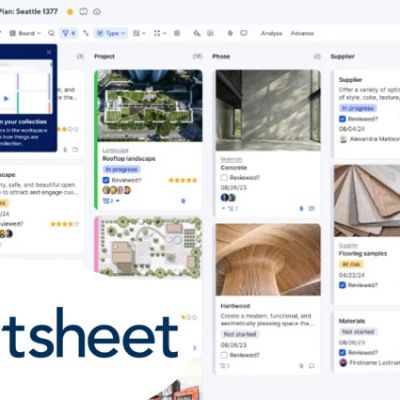
Task: Uncheck Reviewed? on the Supplier card
Action: [342, 119]
